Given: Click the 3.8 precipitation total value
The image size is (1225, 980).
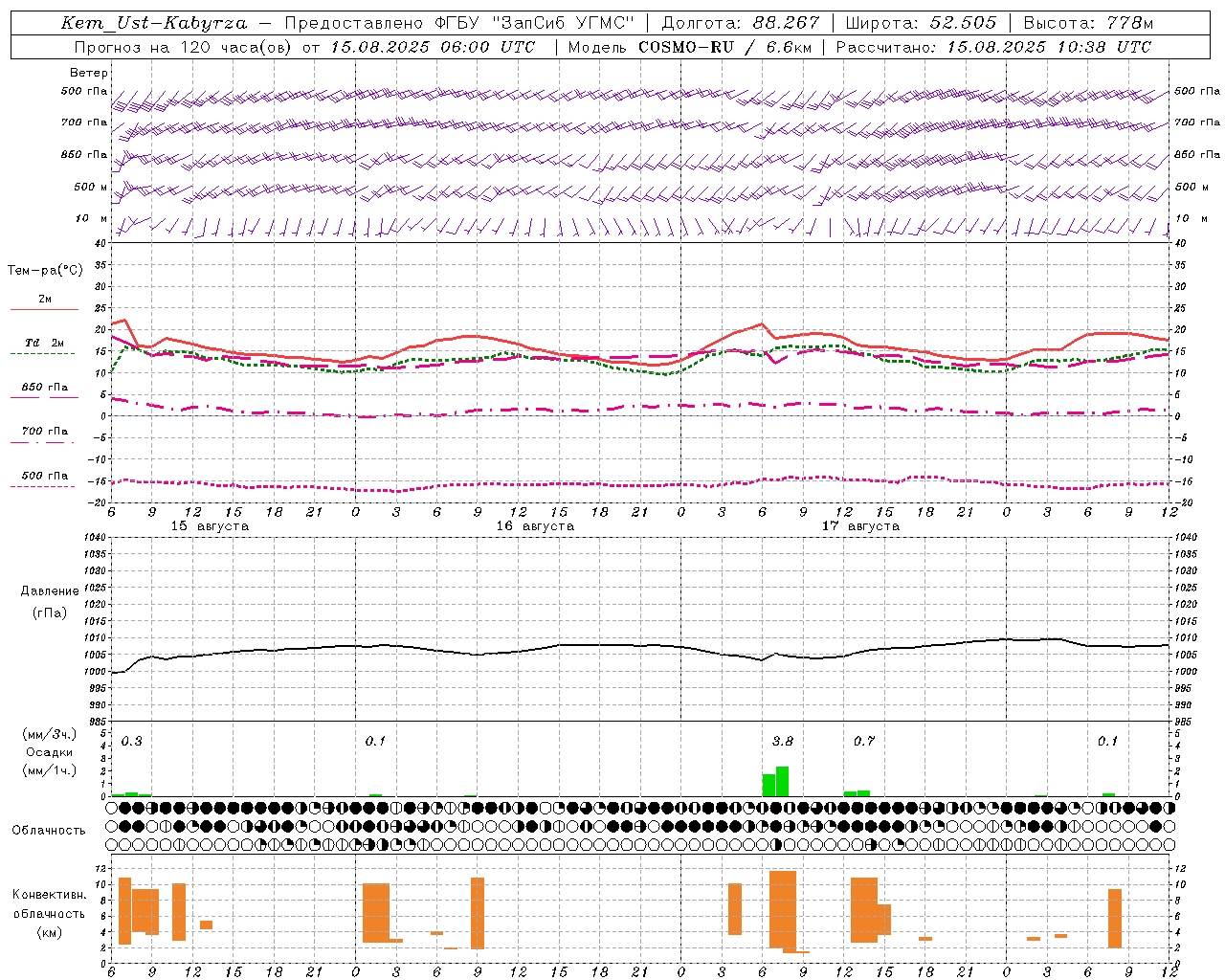Looking at the screenshot, I should tap(783, 742).
